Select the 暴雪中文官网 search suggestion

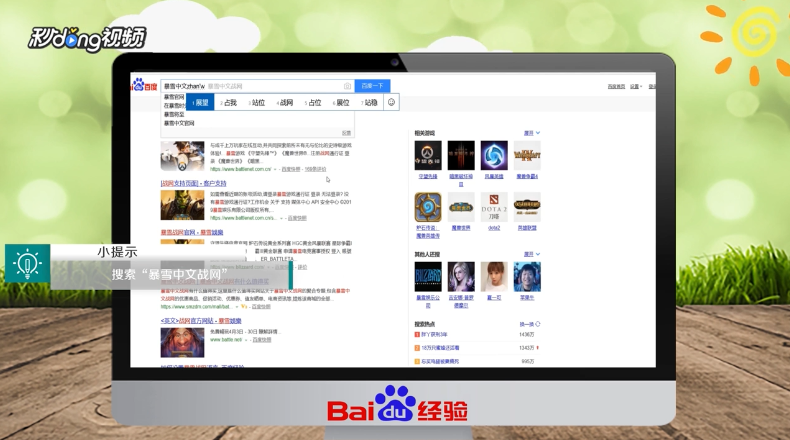coord(179,123)
